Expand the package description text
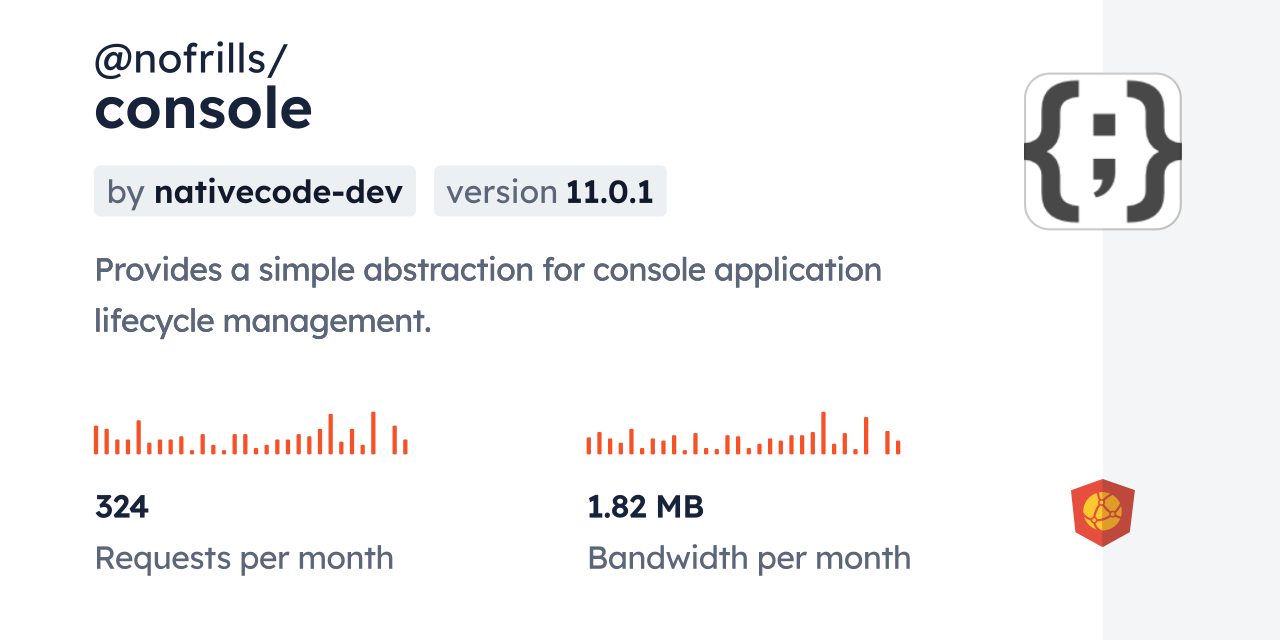 click(488, 294)
